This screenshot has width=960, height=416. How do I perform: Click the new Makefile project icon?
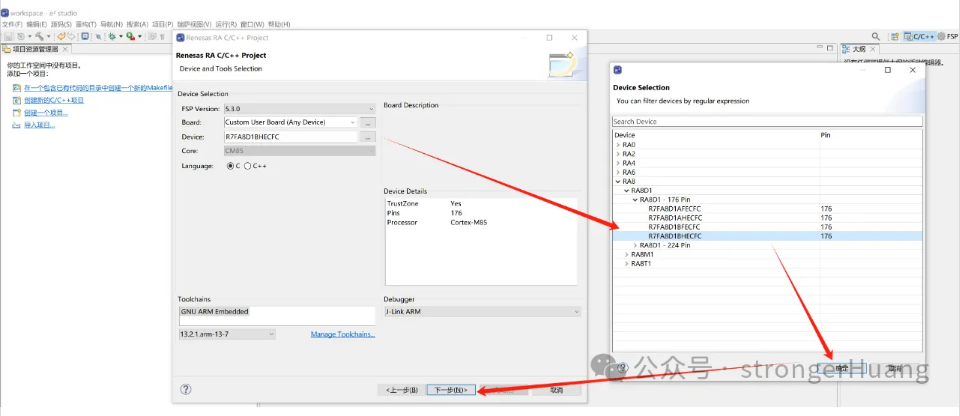click(x=18, y=88)
